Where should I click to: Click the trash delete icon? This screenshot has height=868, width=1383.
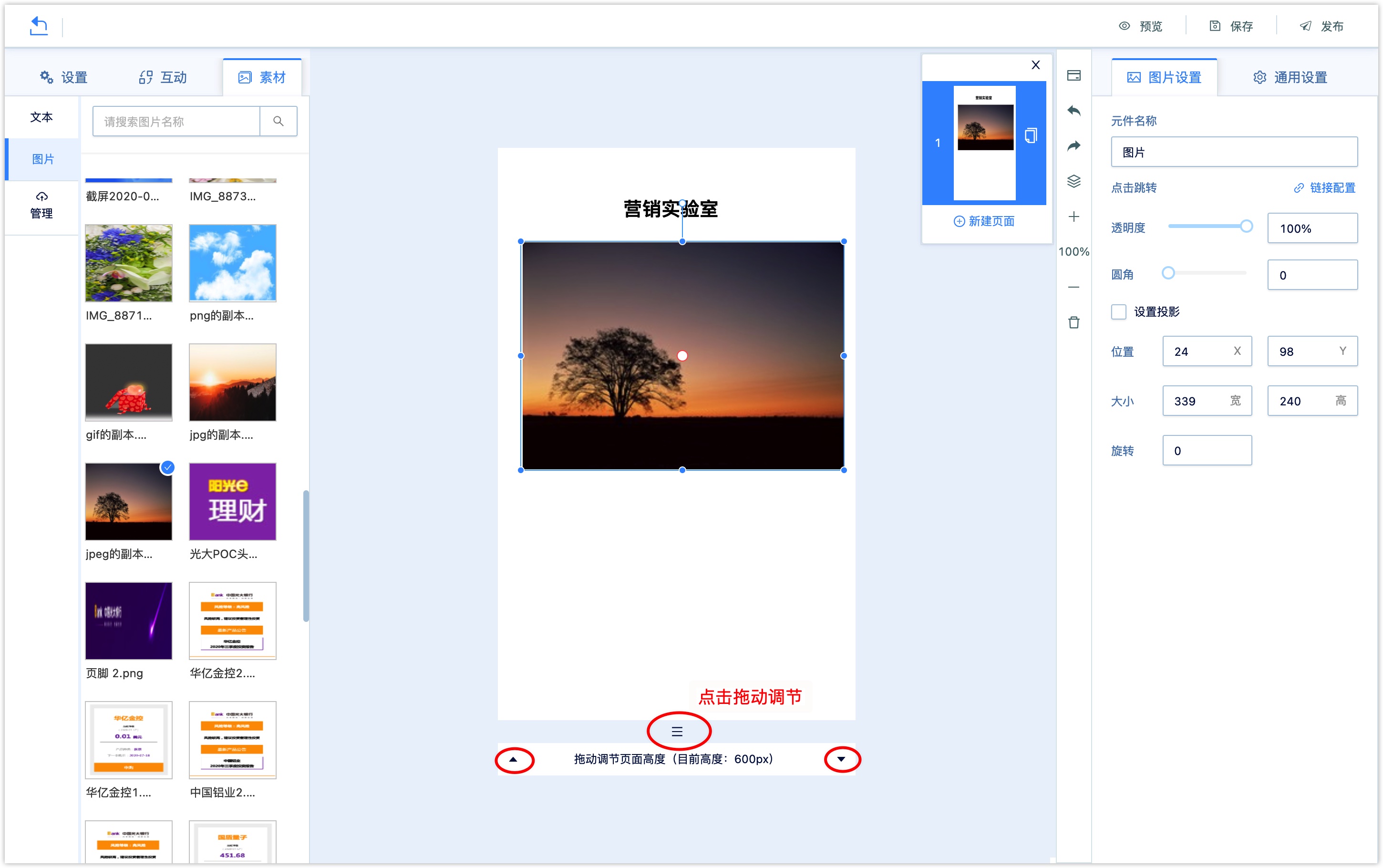point(1073,322)
